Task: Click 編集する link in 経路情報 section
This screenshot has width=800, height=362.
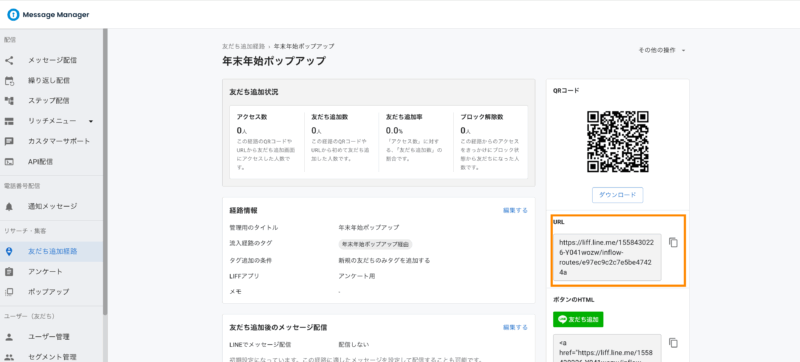Action: [x=515, y=210]
